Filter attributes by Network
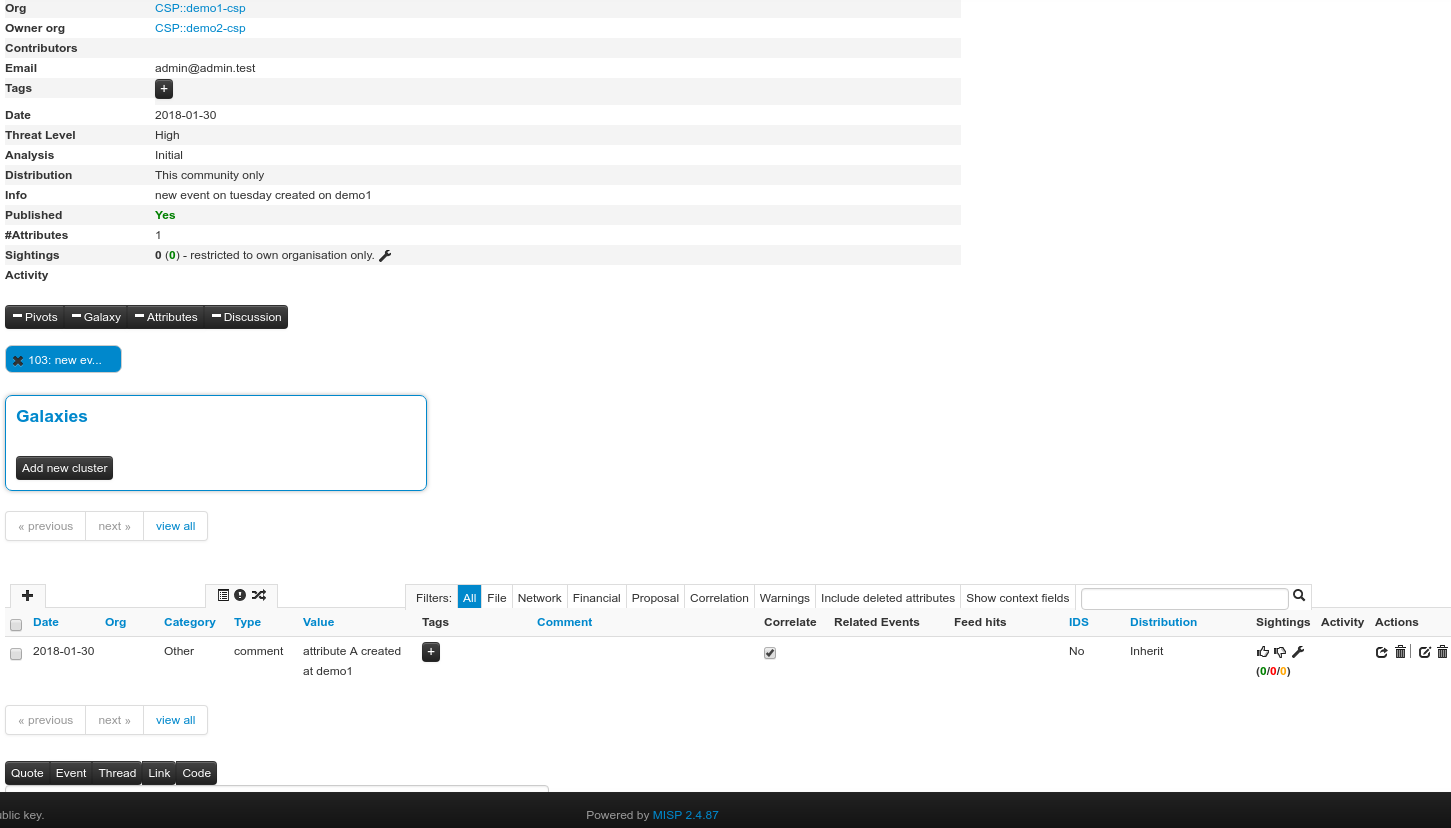 pyautogui.click(x=540, y=597)
